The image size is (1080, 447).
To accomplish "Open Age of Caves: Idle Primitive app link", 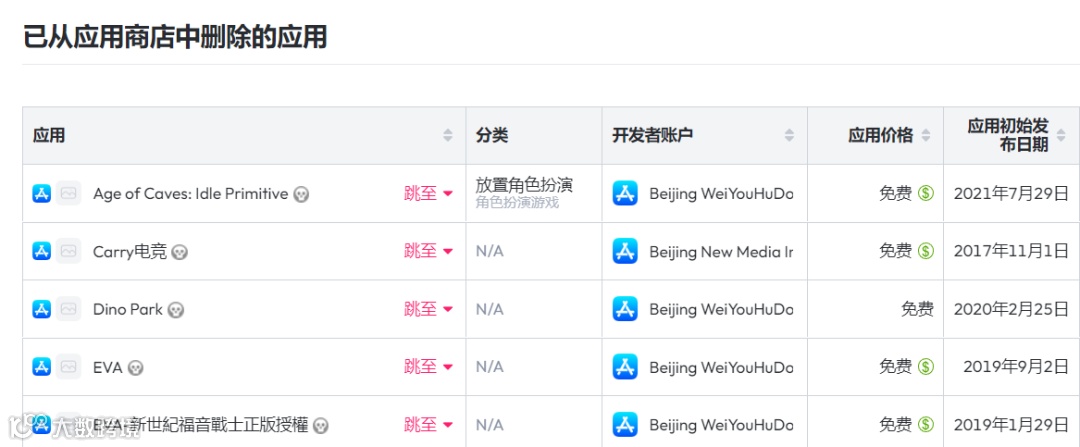I will pyautogui.click(x=190, y=194).
